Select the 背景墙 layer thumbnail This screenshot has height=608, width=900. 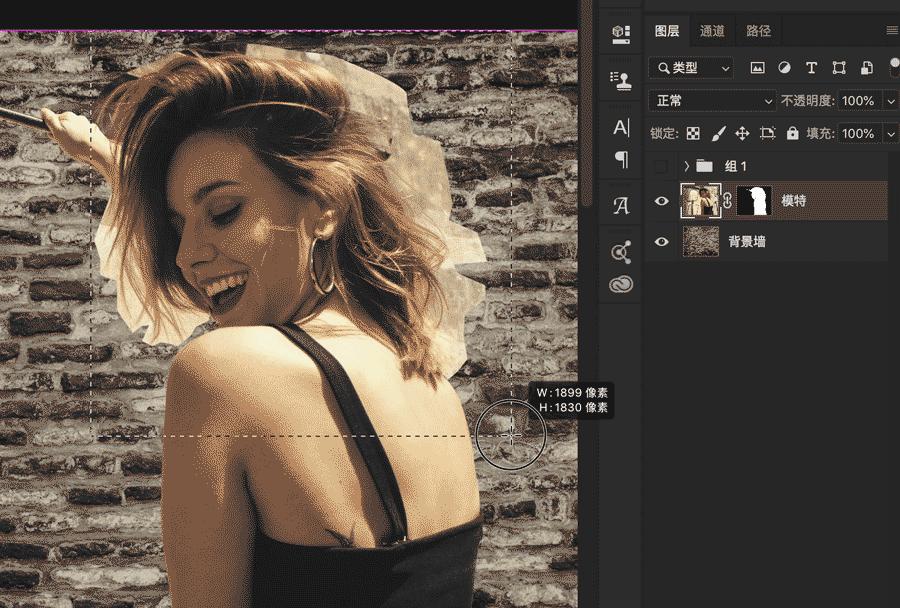pyautogui.click(x=700, y=241)
